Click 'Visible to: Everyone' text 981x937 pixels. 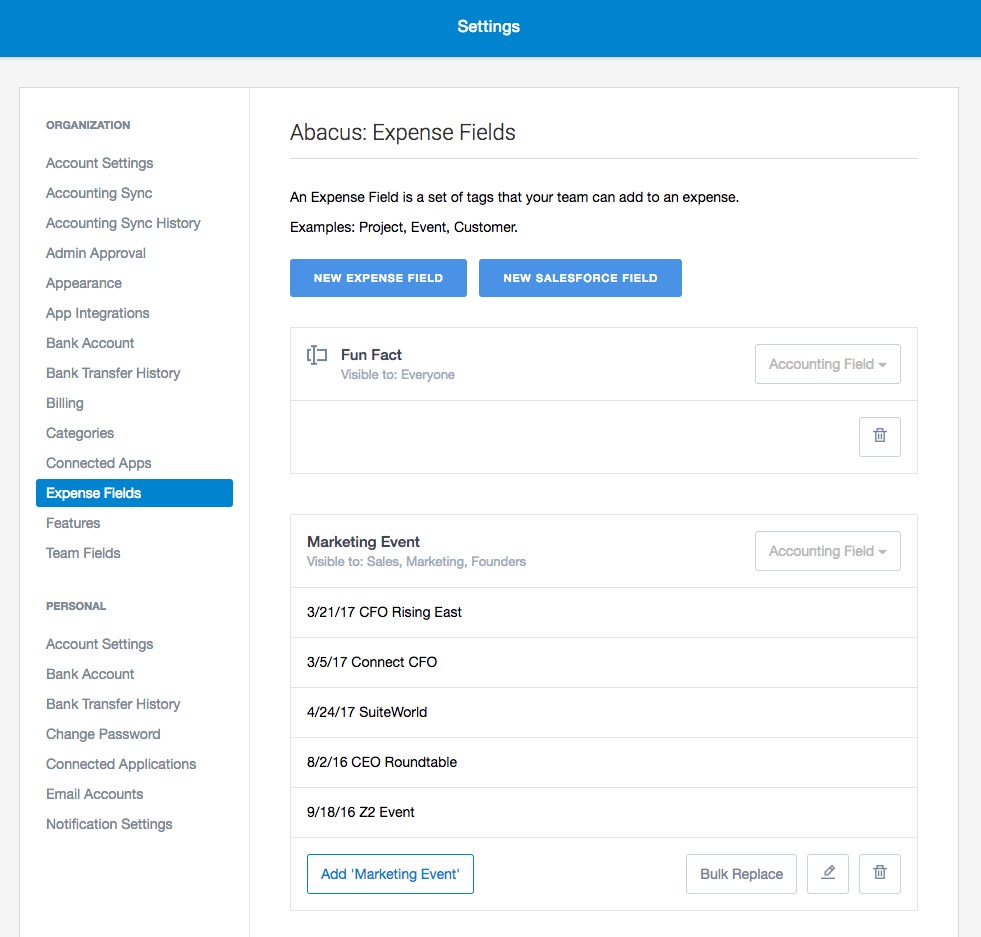[398, 375]
